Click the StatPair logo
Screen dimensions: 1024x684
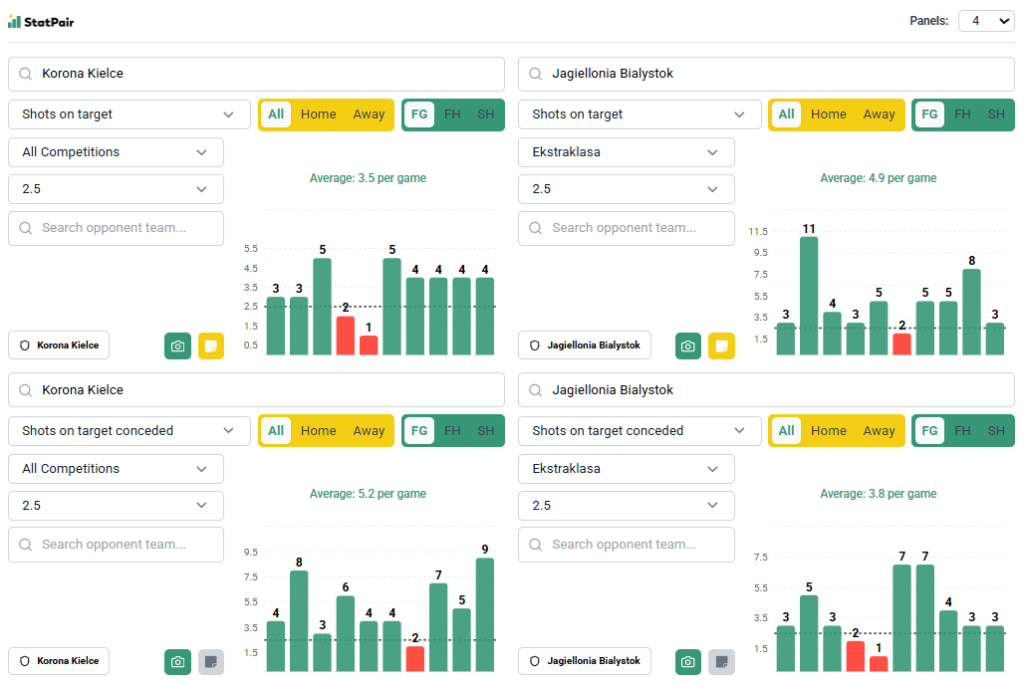[x=41, y=21]
